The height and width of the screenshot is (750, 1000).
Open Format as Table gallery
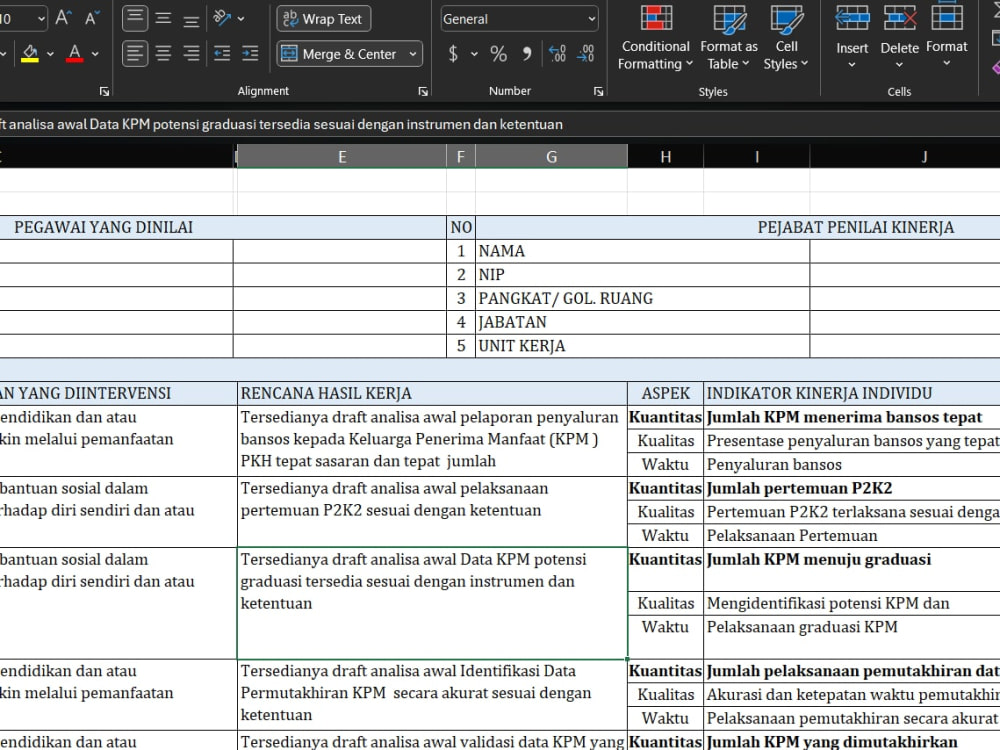[729, 37]
